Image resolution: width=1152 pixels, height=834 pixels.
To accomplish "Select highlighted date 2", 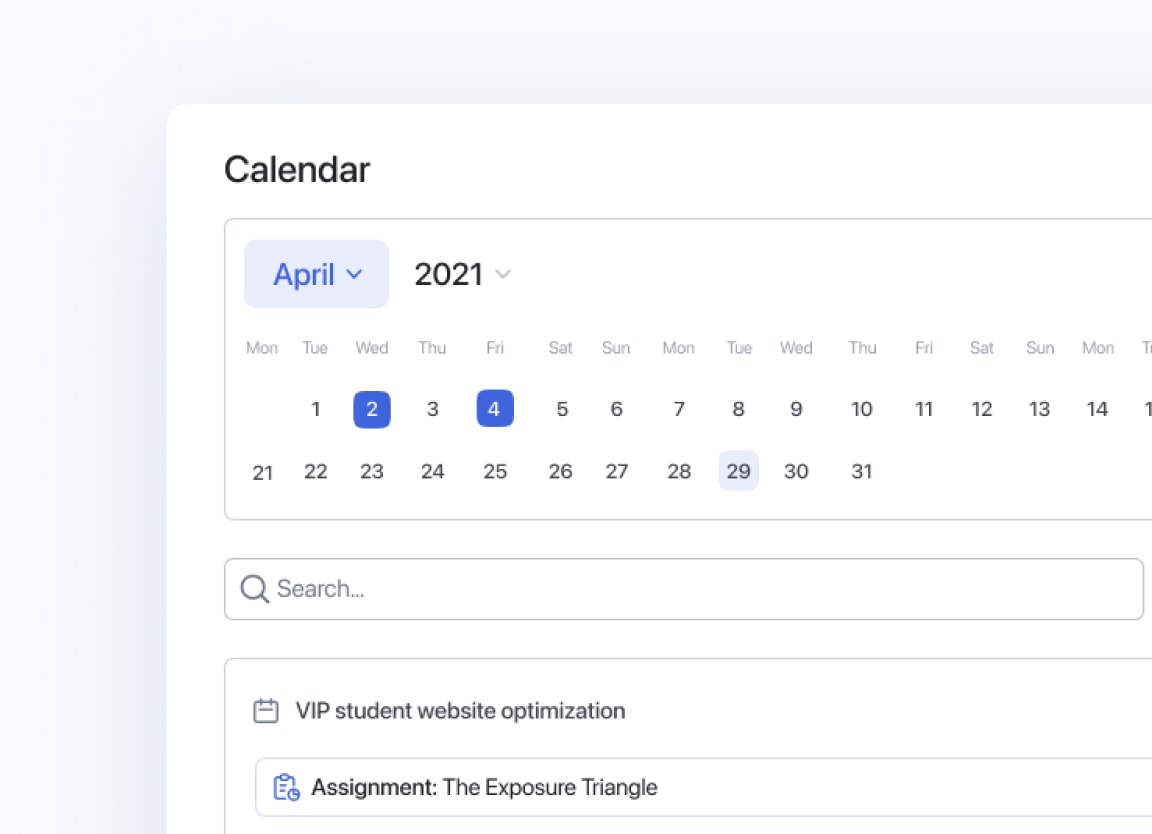I will coord(372,409).
